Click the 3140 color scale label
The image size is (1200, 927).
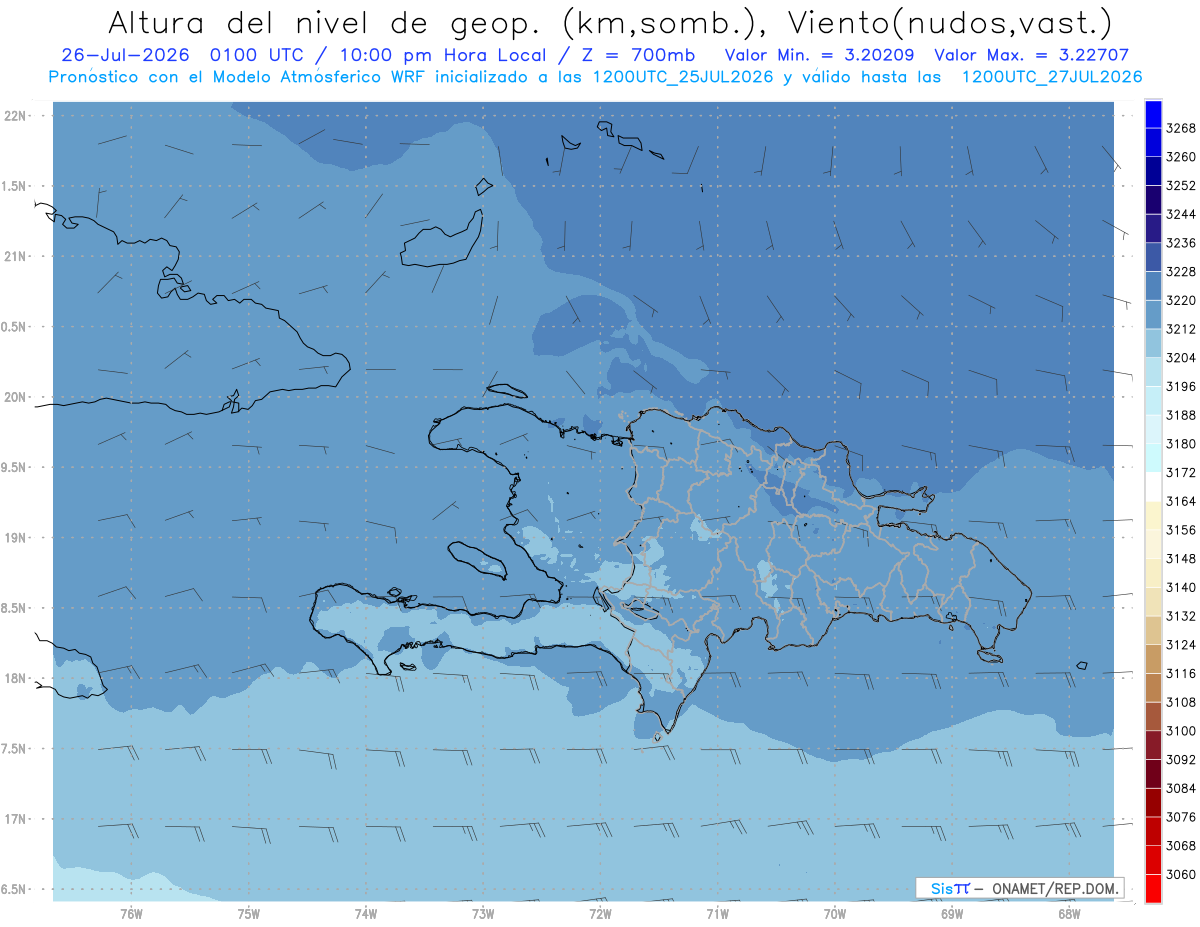(1181, 587)
